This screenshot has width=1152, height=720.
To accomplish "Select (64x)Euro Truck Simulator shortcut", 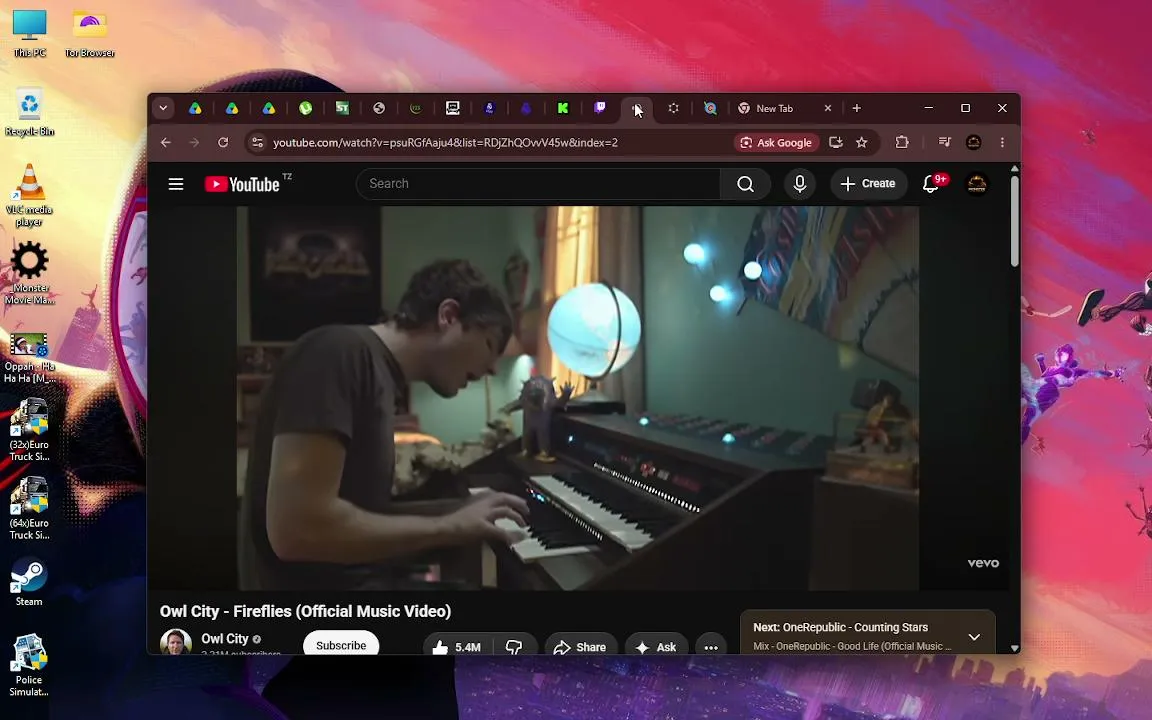I will pyautogui.click(x=29, y=508).
